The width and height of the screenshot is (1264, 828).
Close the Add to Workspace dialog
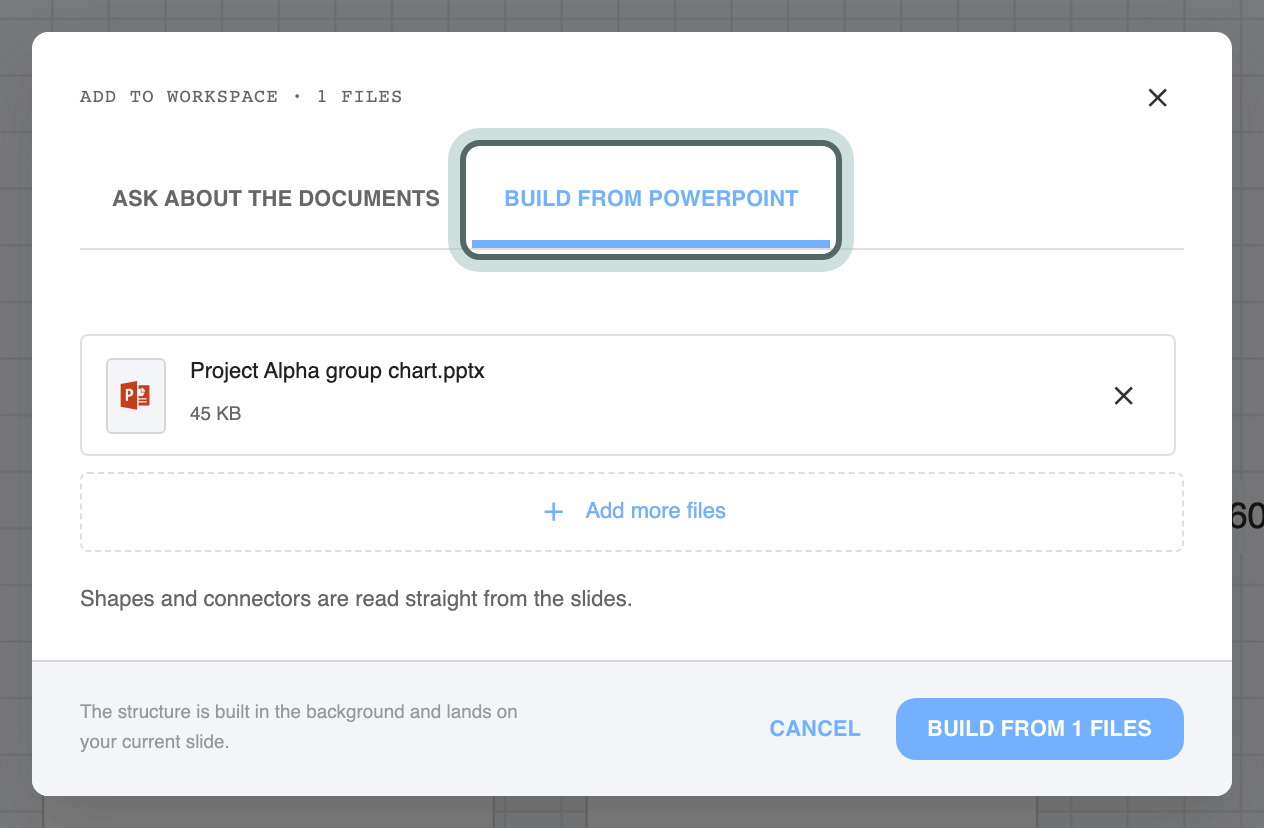click(1157, 97)
